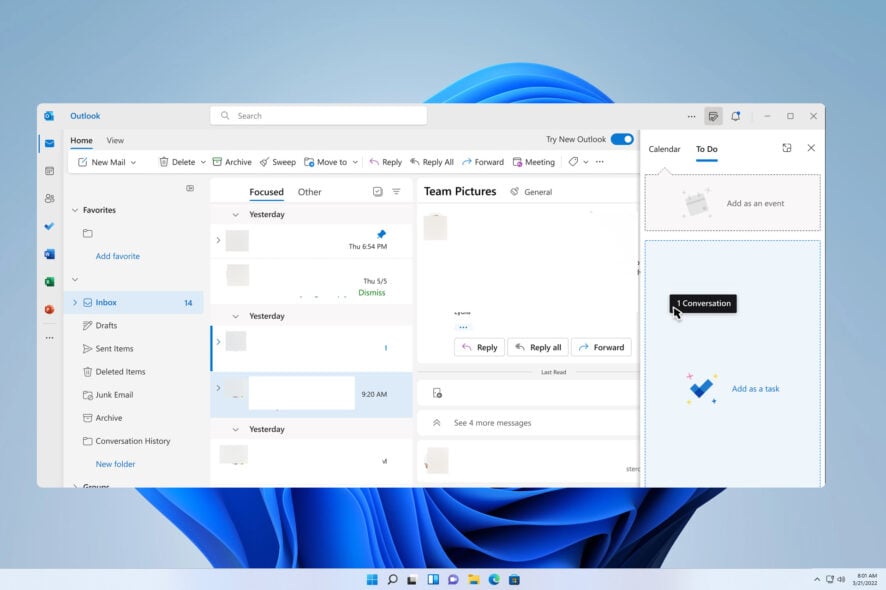The height and width of the screenshot is (590, 886).
Task: Open PowerPoint from the left sidebar
Action: tap(51, 309)
